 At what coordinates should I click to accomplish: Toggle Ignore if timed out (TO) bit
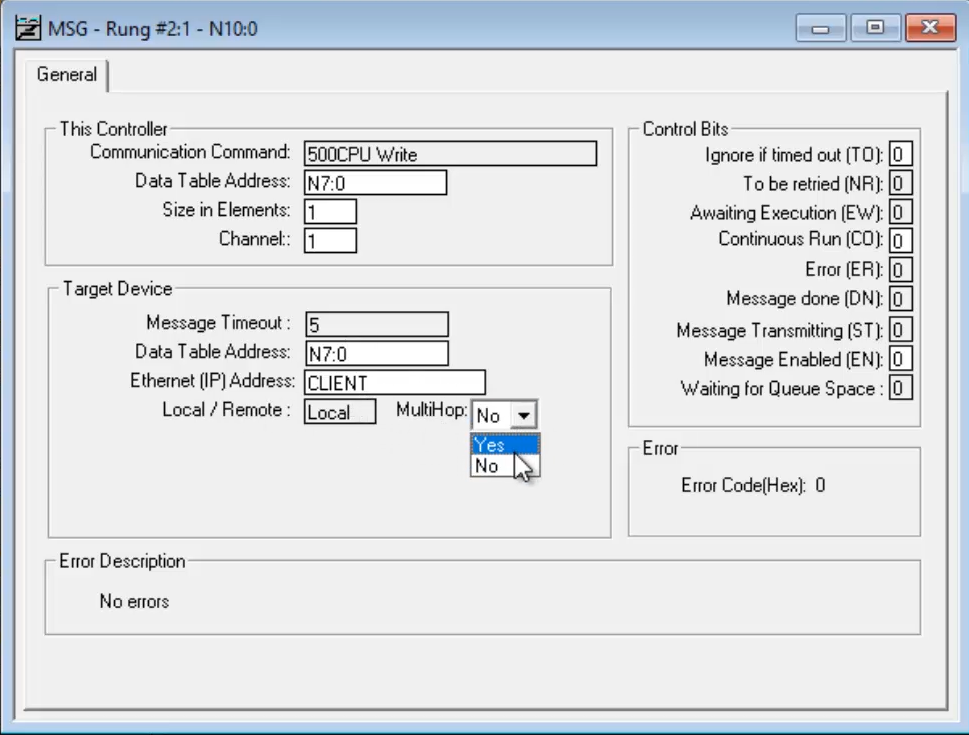900,155
